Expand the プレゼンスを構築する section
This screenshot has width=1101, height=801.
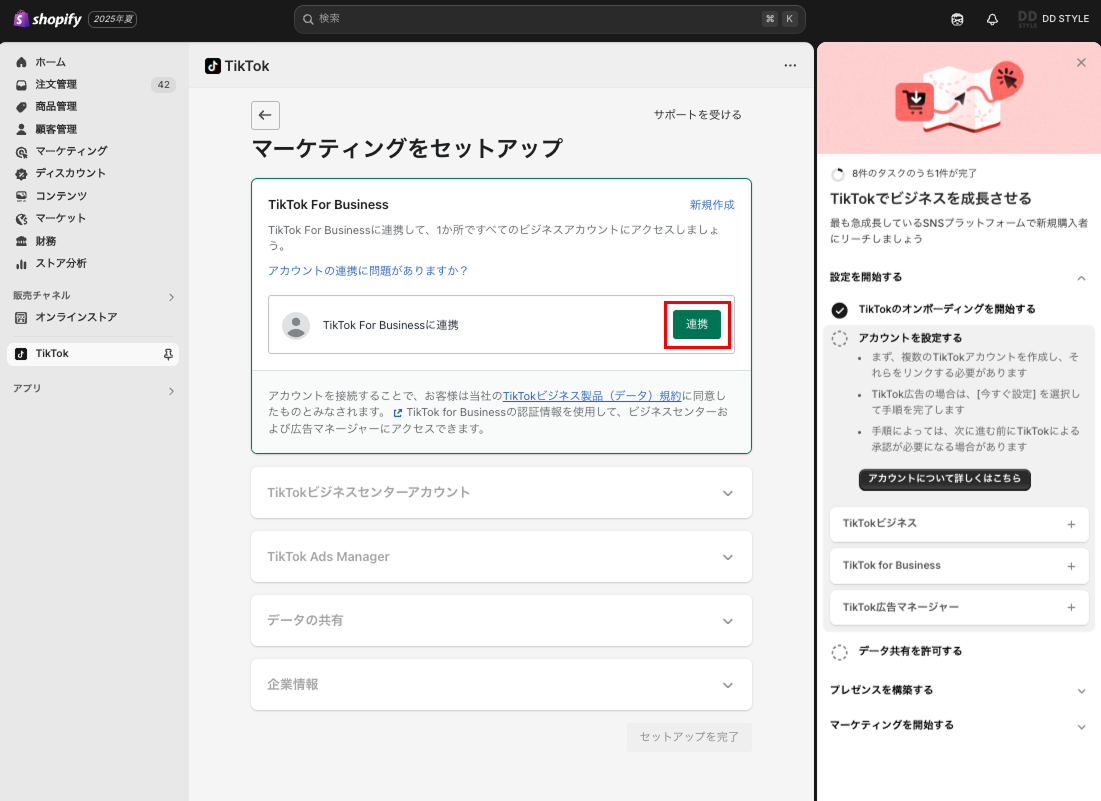coord(1081,691)
